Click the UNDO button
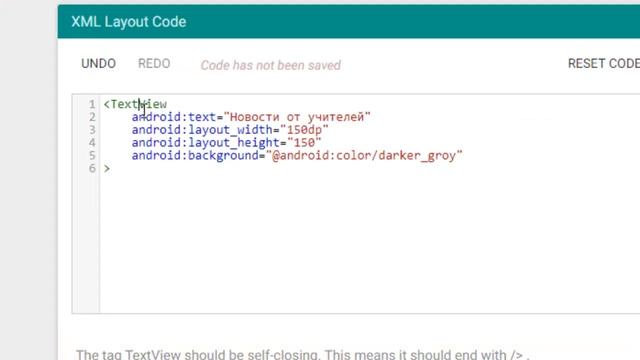Image resolution: width=640 pixels, height=360 pixels. [x=98, y=64]
